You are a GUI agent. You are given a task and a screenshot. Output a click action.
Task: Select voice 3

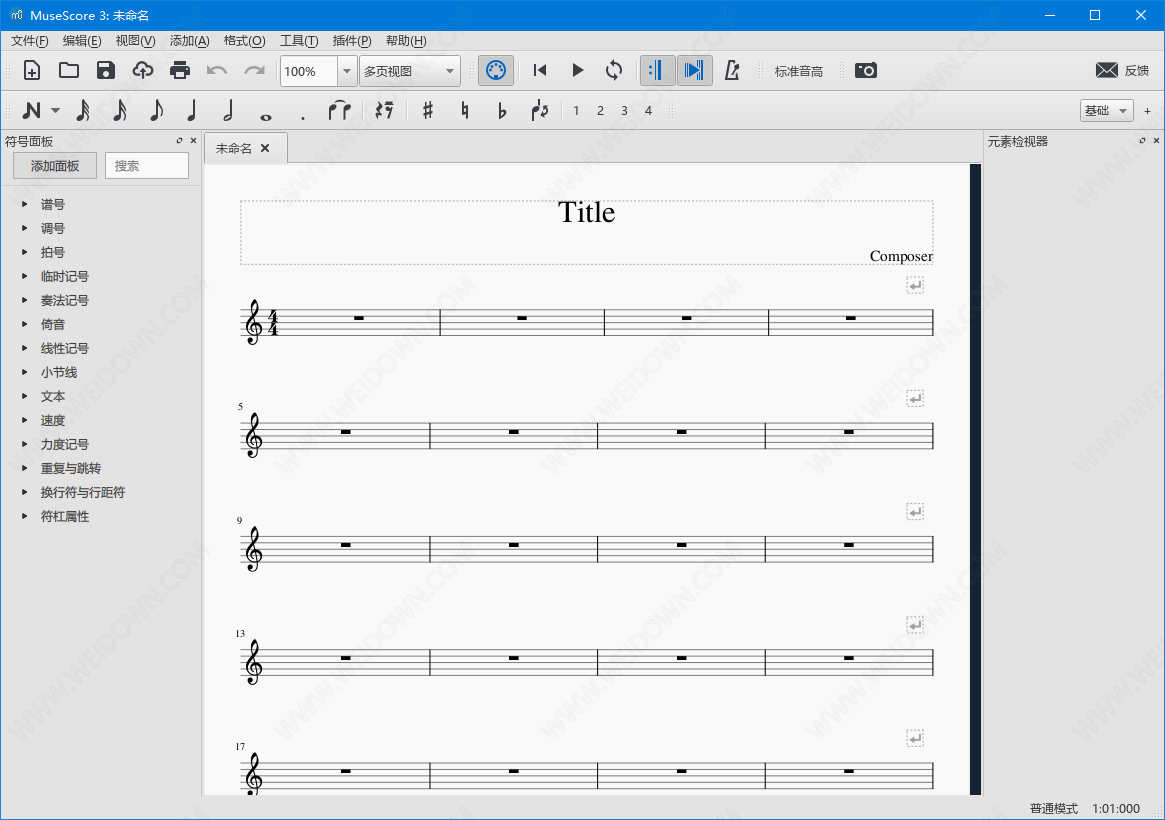pyautogui.click(x=624, y=111)
